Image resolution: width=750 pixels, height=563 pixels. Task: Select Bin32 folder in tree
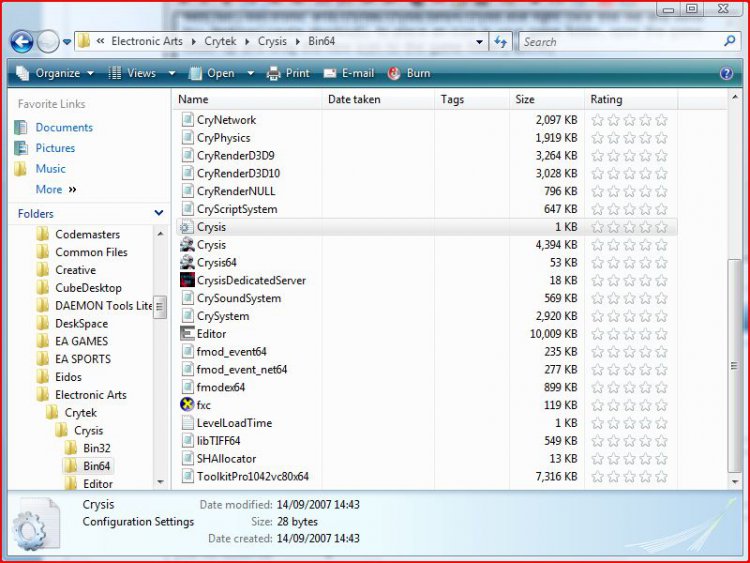point(97,448)
